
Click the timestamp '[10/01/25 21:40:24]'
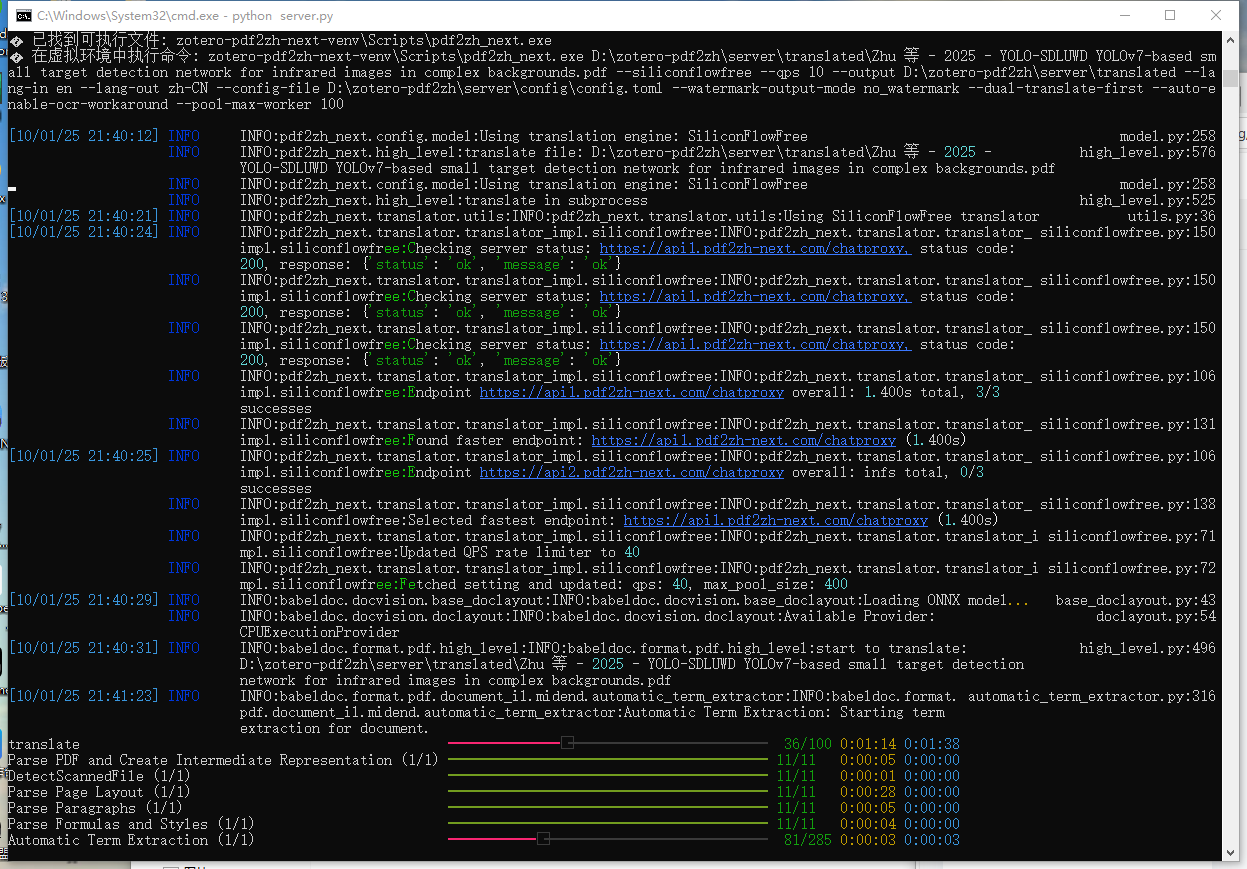(84, 232)
